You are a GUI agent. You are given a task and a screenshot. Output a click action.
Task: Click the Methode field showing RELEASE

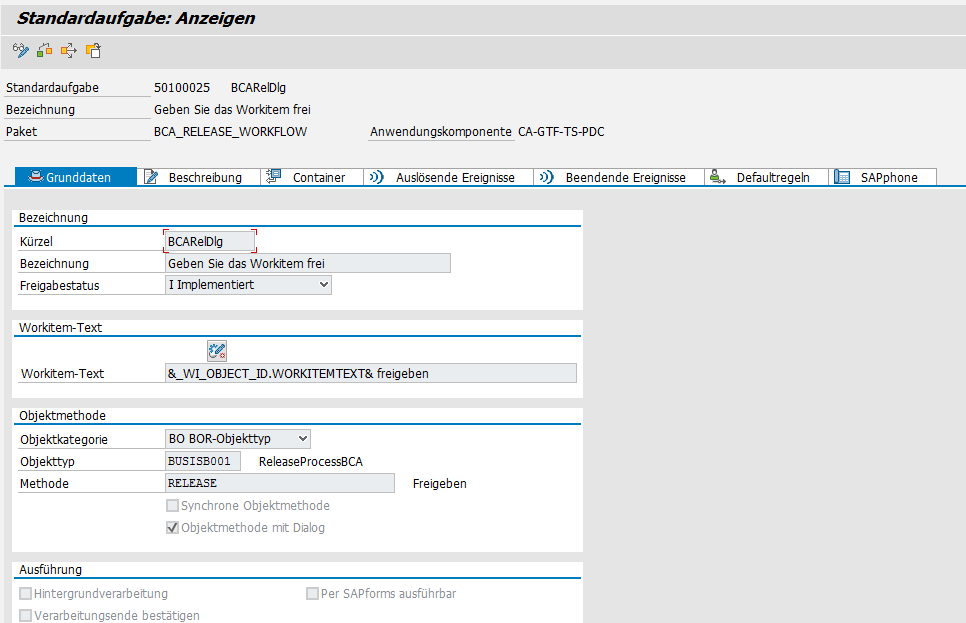click(x=280, y=483)
